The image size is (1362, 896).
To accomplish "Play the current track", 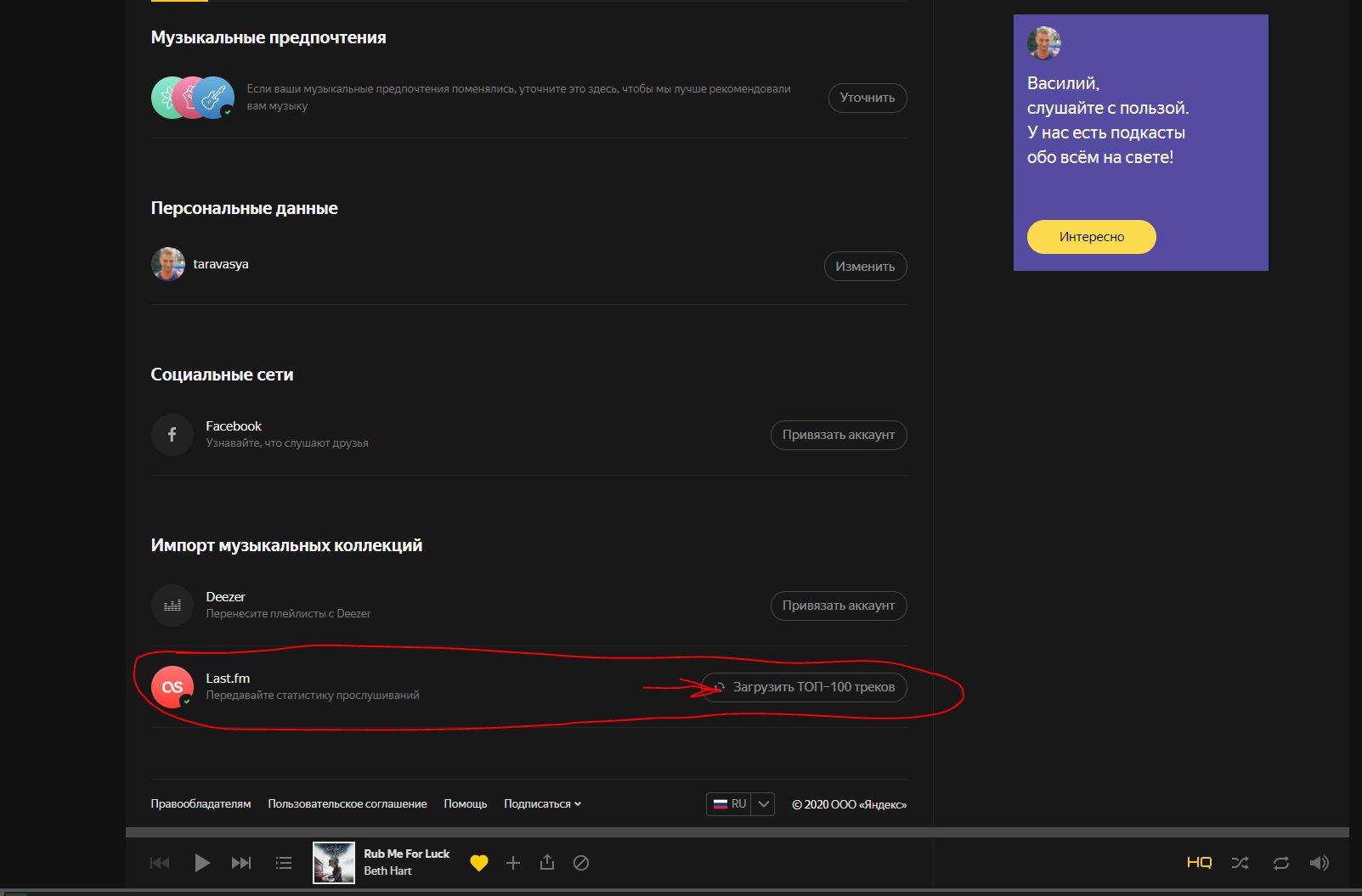I will tap(201, 863).
